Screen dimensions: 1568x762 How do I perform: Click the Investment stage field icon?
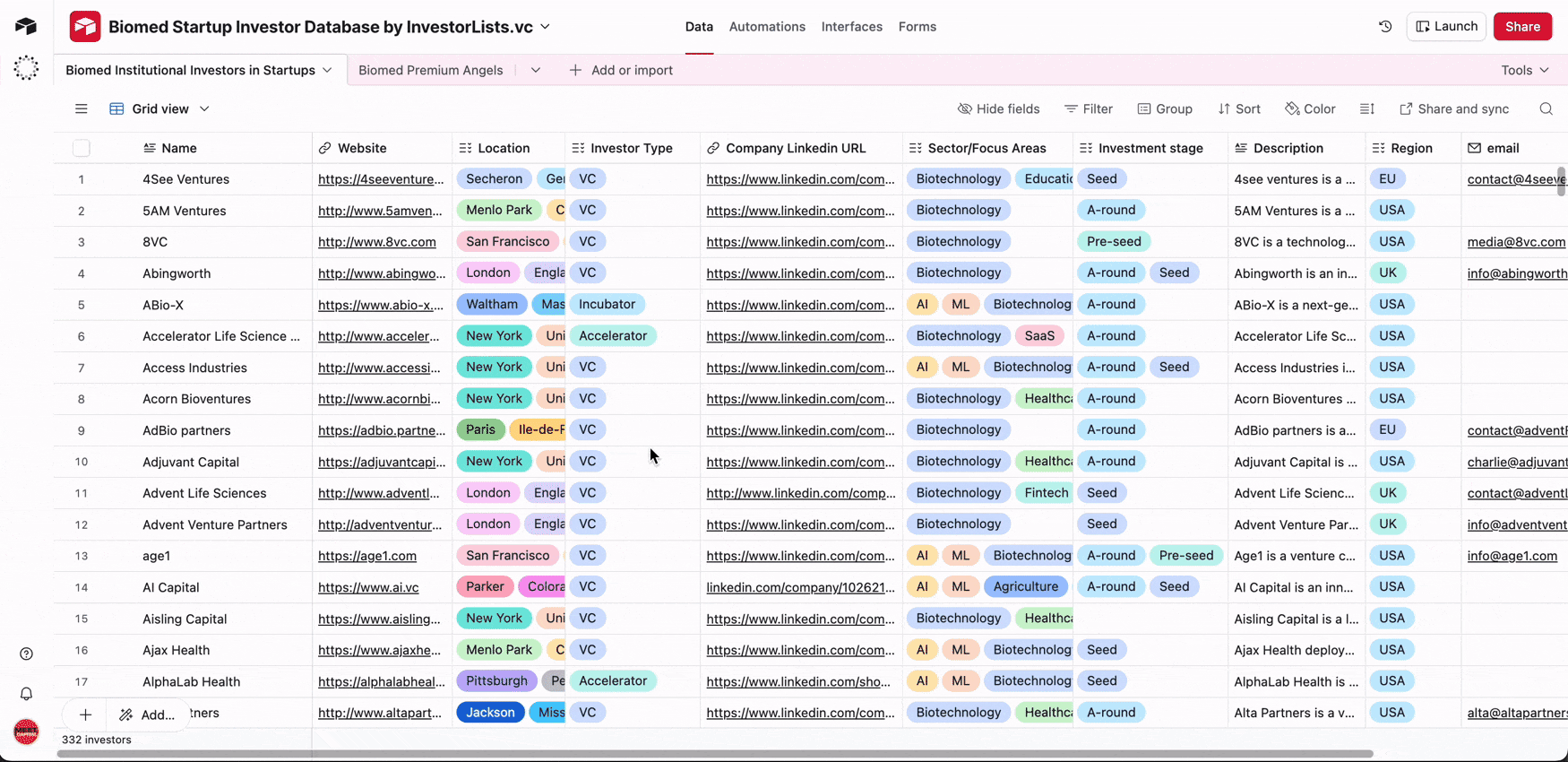tap(1086, 148)
